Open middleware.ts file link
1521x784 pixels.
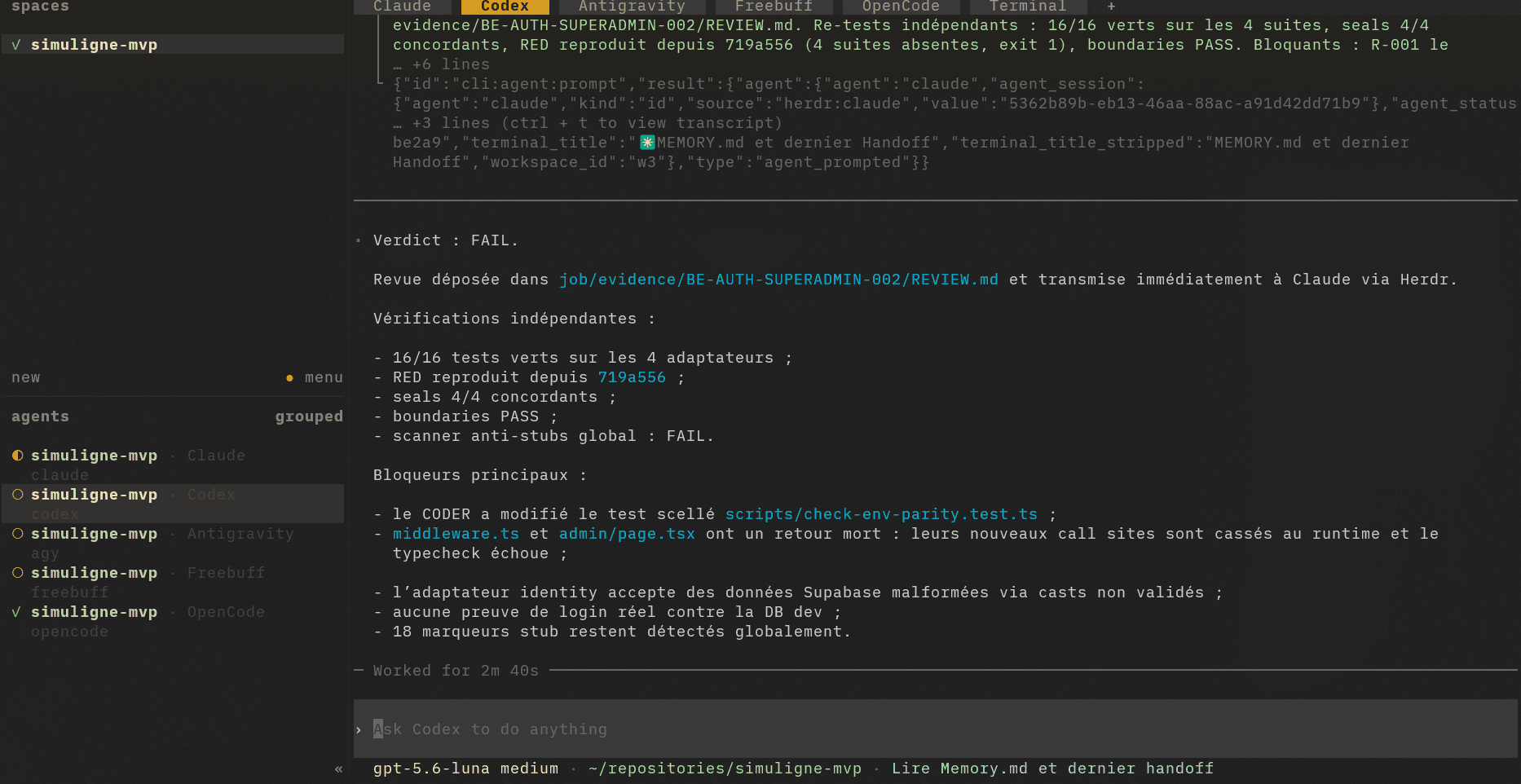coord(456,534)
